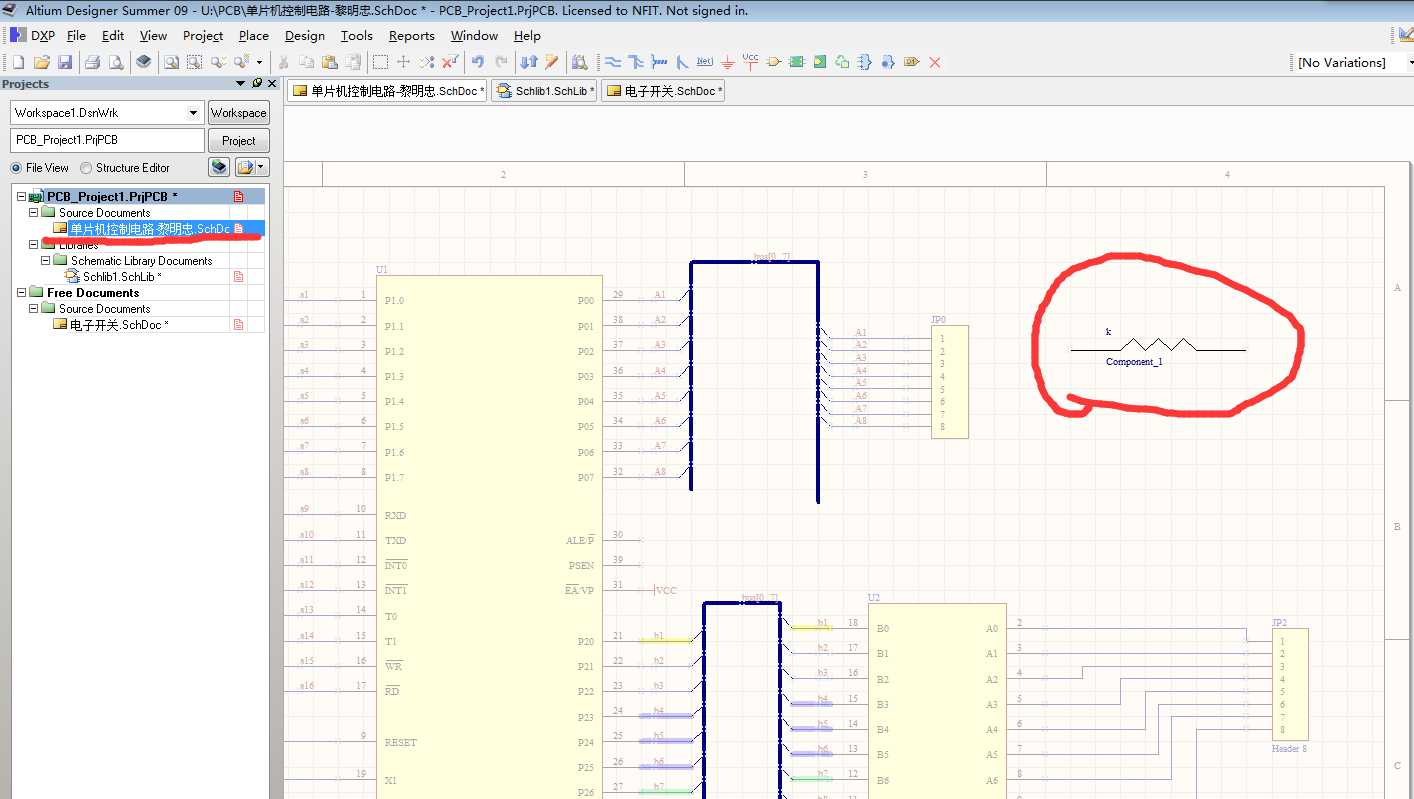
Task: Click the Devices view layers icon in toolbar
Action: [x=144, y=62]
